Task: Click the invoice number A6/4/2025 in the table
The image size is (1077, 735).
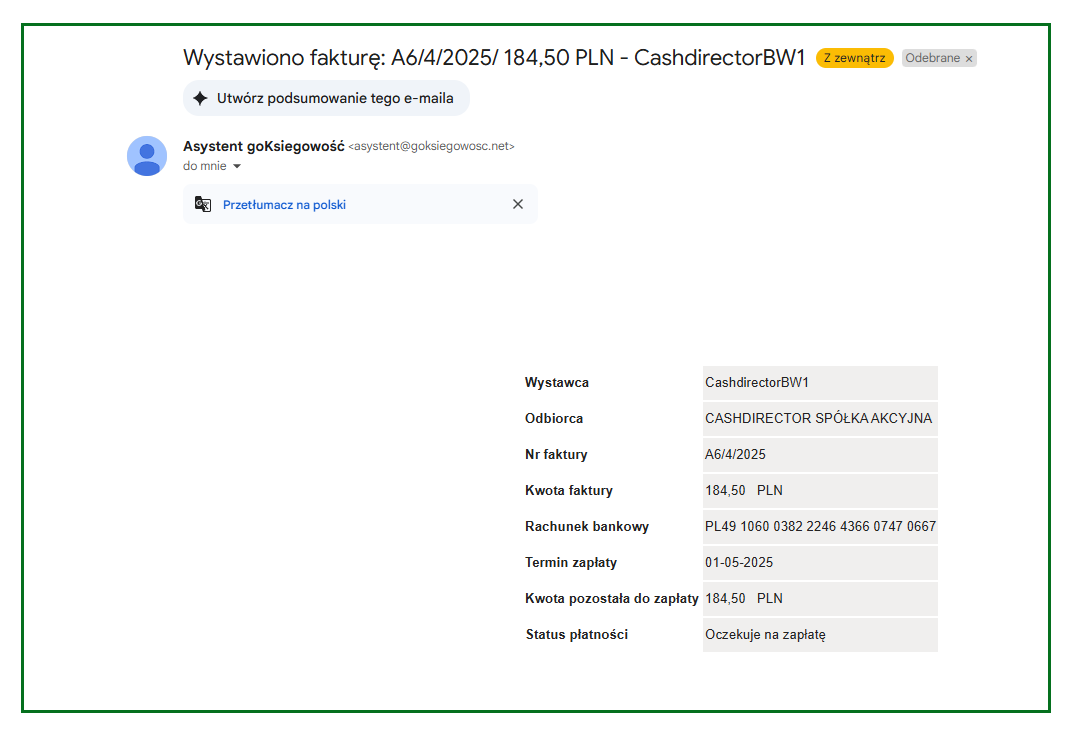Action: point(735,454)
